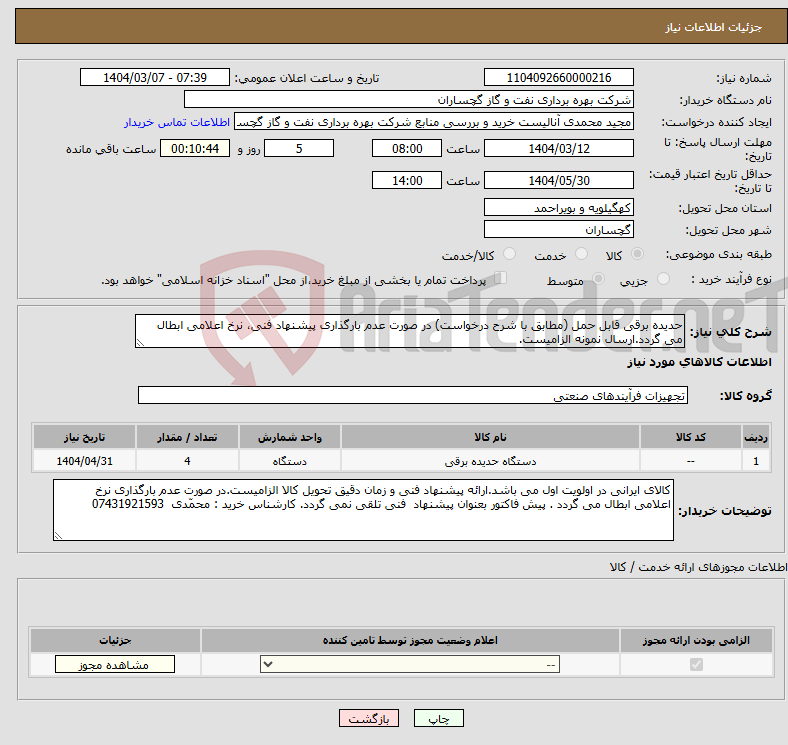Click the اطلاعات کالاهای مورد نیاز heading
Viewport: 788px width, 745px height.
pyautogui.click(x=699, y=361)
